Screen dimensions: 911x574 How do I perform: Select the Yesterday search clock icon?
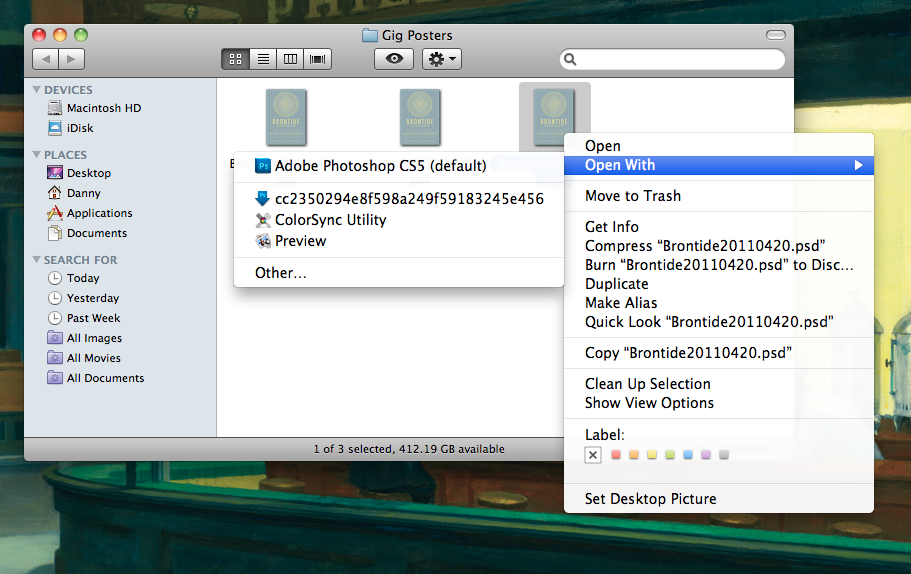[x=55, y=298]
